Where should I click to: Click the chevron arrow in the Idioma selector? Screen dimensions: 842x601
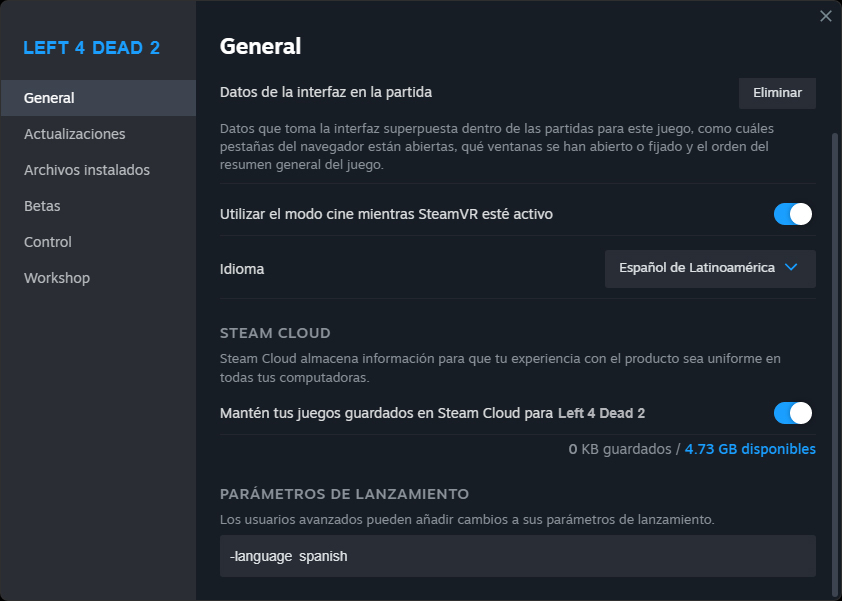(791, 267)
